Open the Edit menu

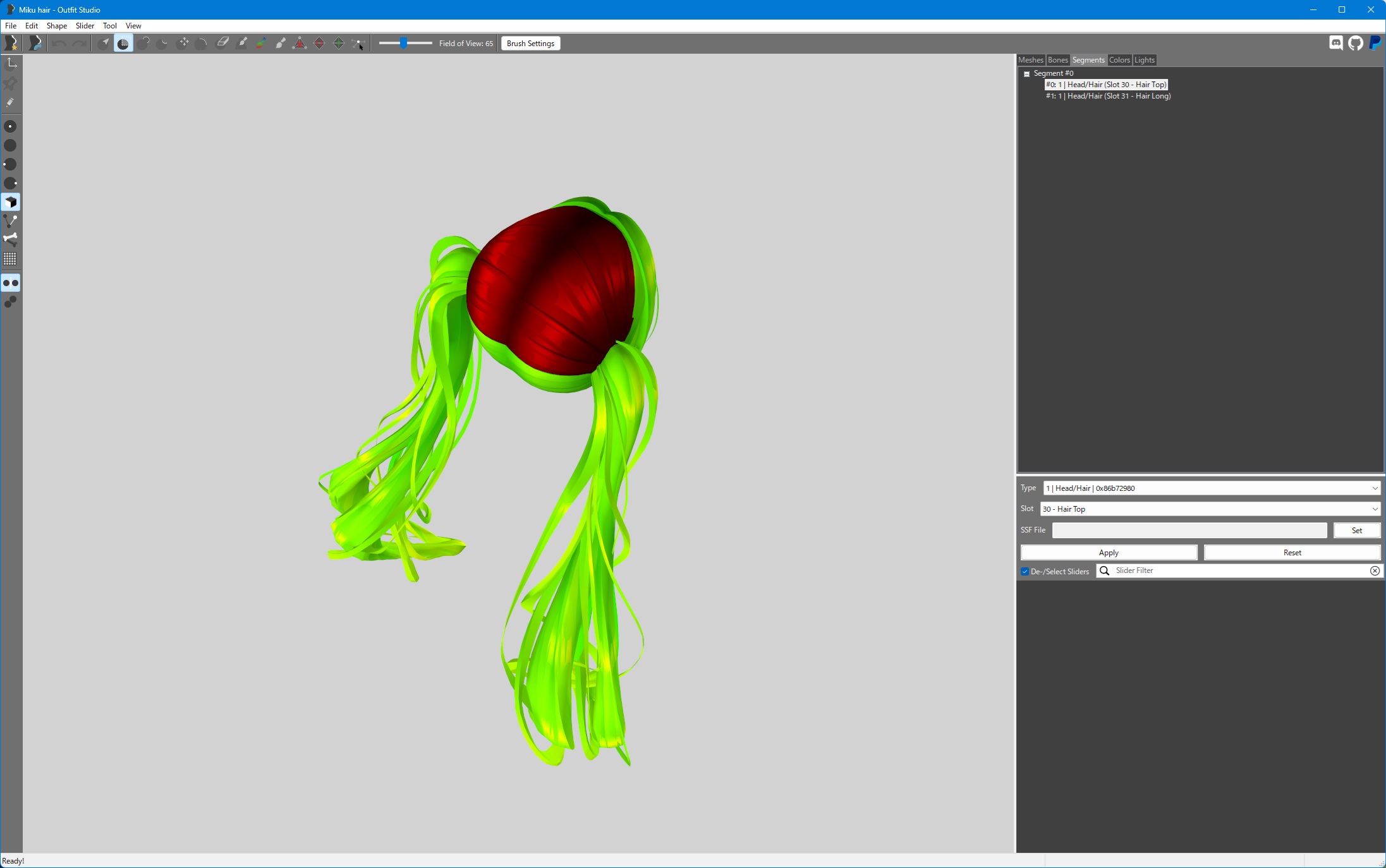32,26
